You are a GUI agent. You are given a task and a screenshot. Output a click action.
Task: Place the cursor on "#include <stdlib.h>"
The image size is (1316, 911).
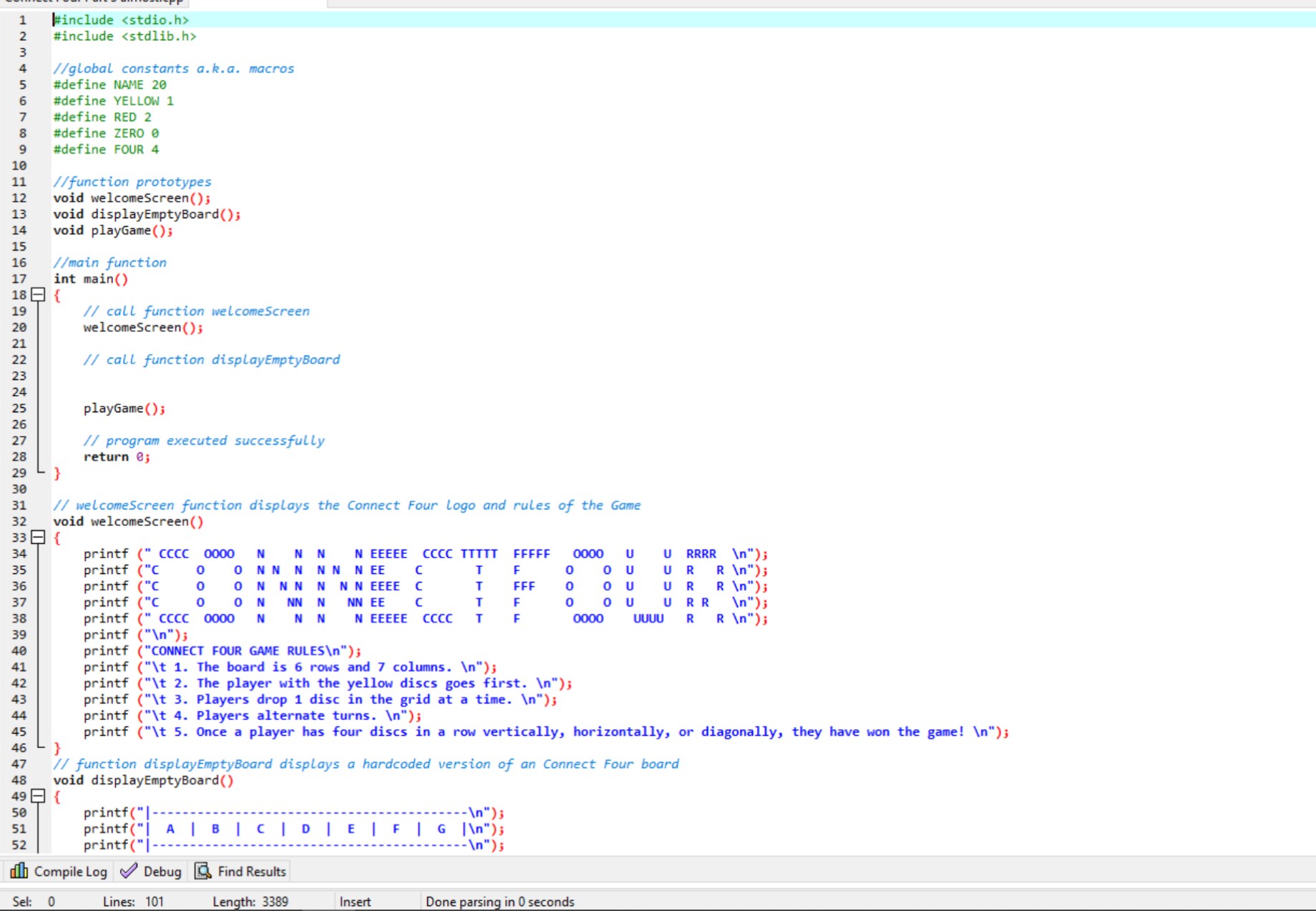pos(125,36)
